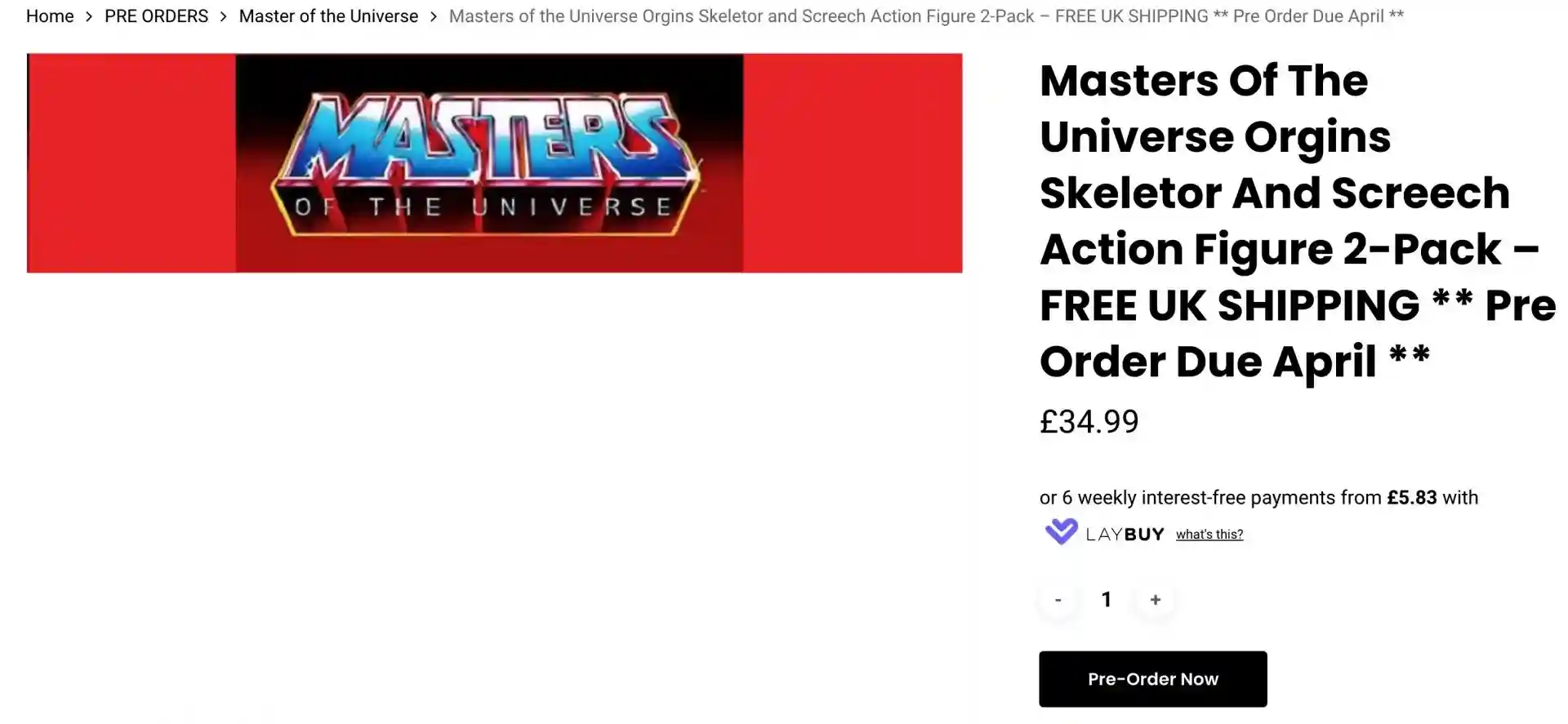
Task: Click the Laybuy heart logo icon
Action: [x=1061, y=532]
